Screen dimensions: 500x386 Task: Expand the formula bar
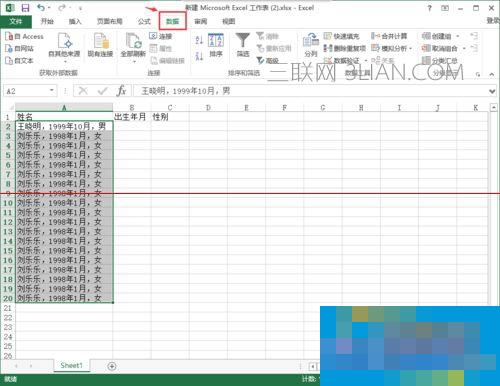pos(492,91)
